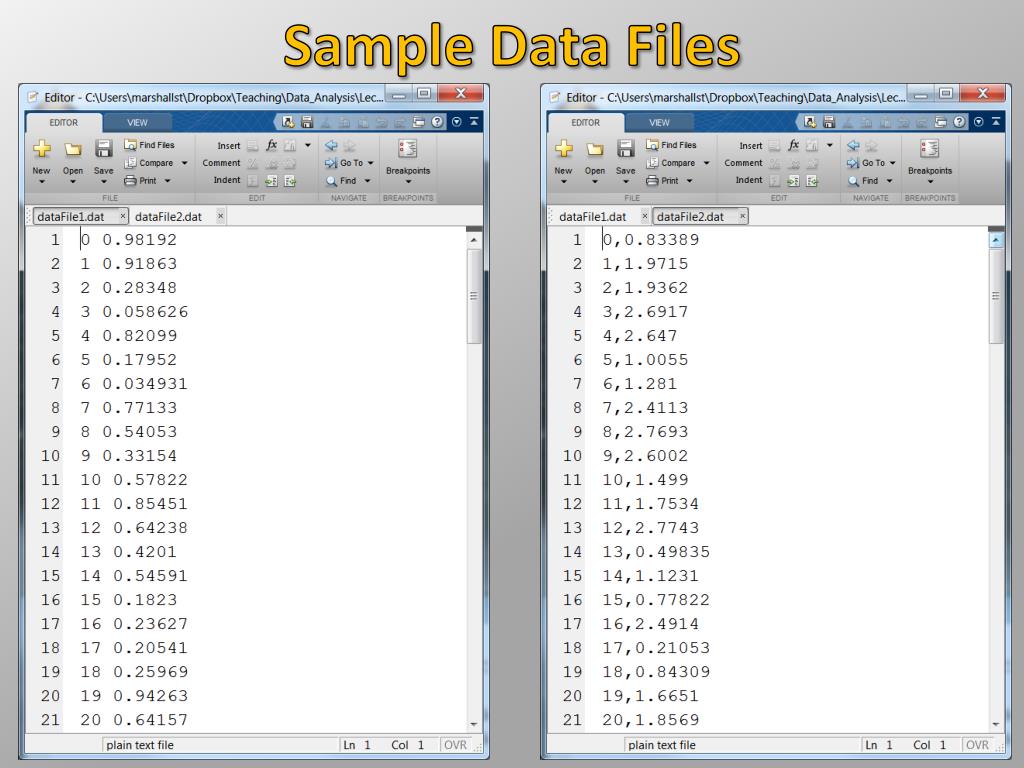Click the Save floppy icon in left editor
The width and height of the screenshot is (1024, 768).
tap(103, 149)
